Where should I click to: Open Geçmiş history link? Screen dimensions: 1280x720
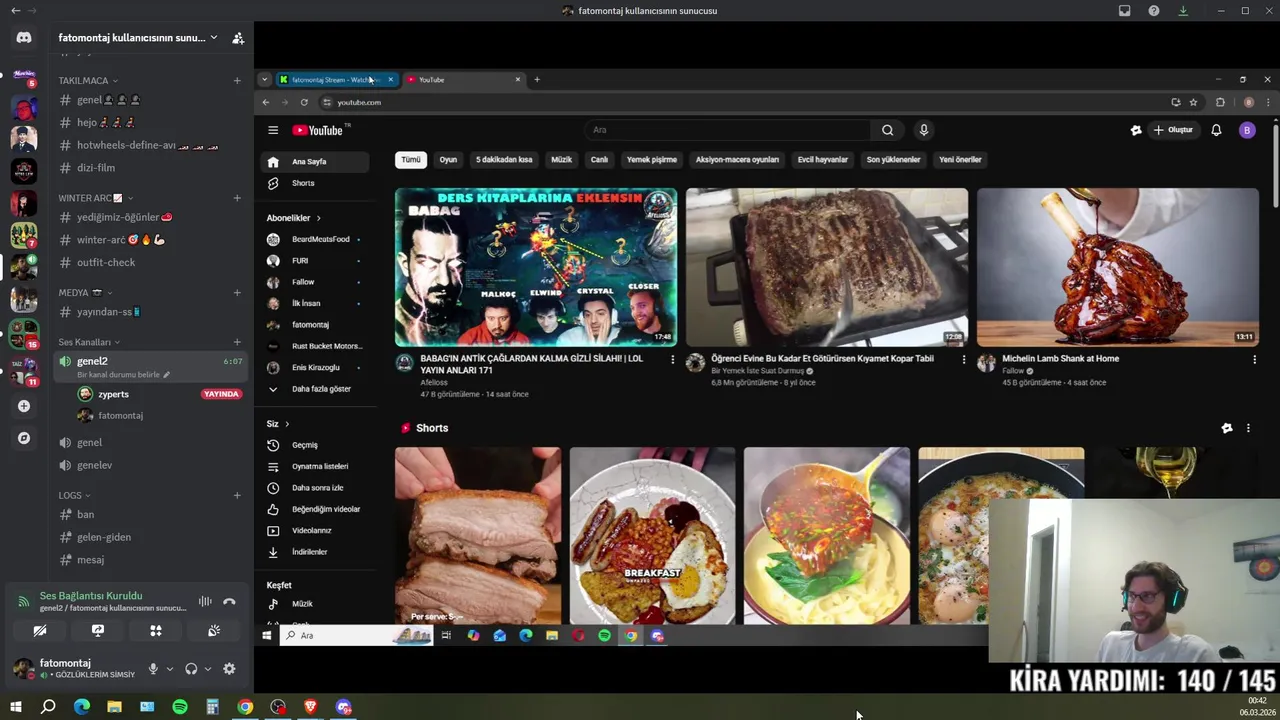(x=313, y=445)
